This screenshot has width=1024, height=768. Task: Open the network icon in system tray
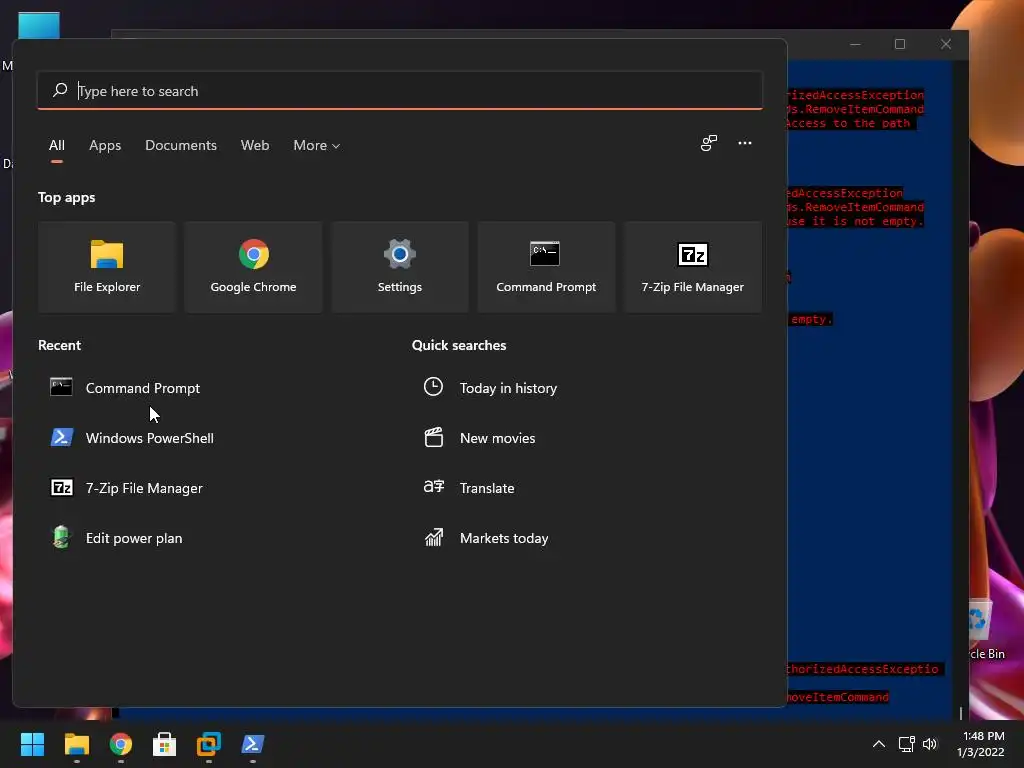pos(906,744)
